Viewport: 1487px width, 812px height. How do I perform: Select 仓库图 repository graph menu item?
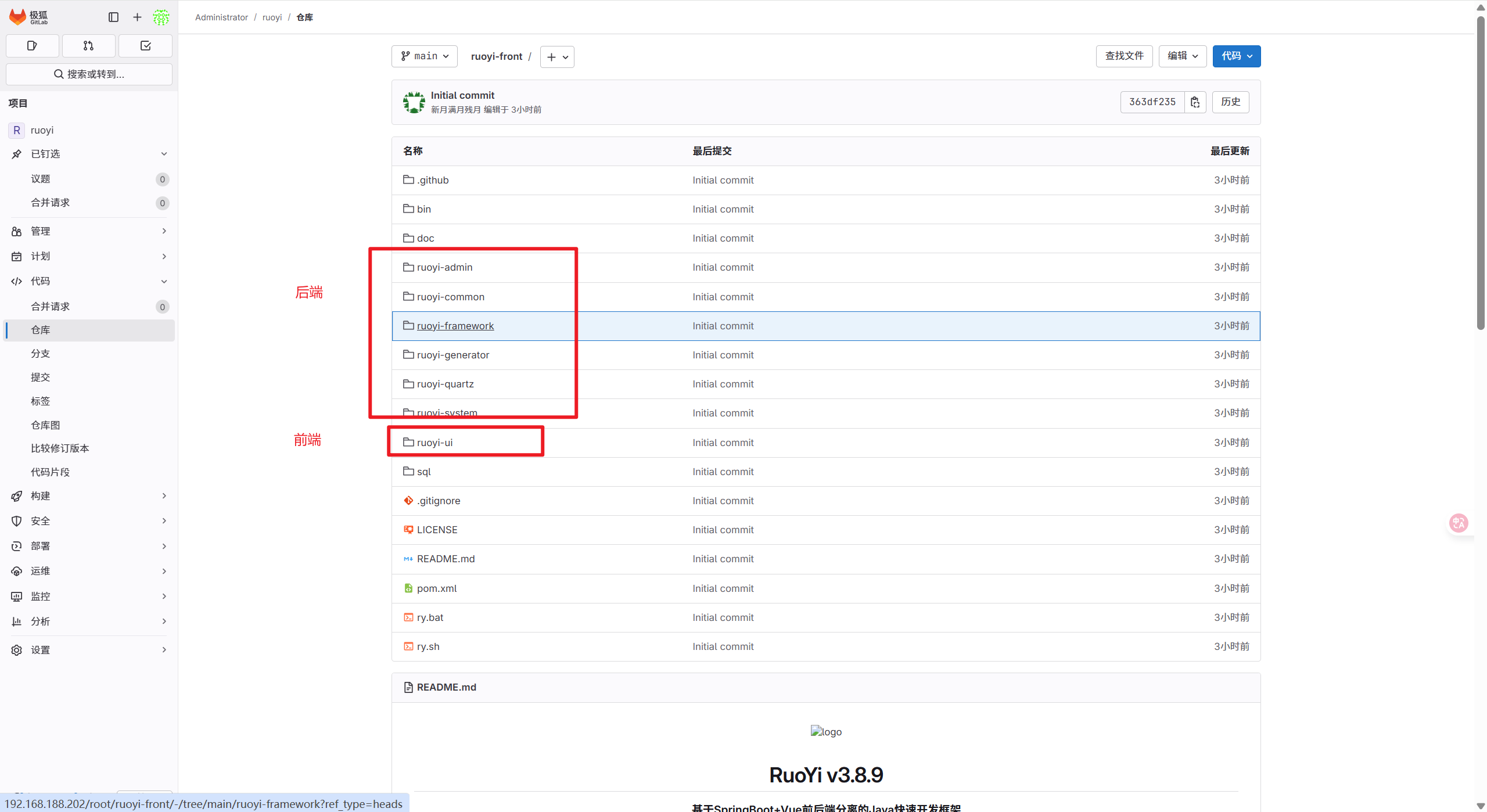[x=45, y=425]
